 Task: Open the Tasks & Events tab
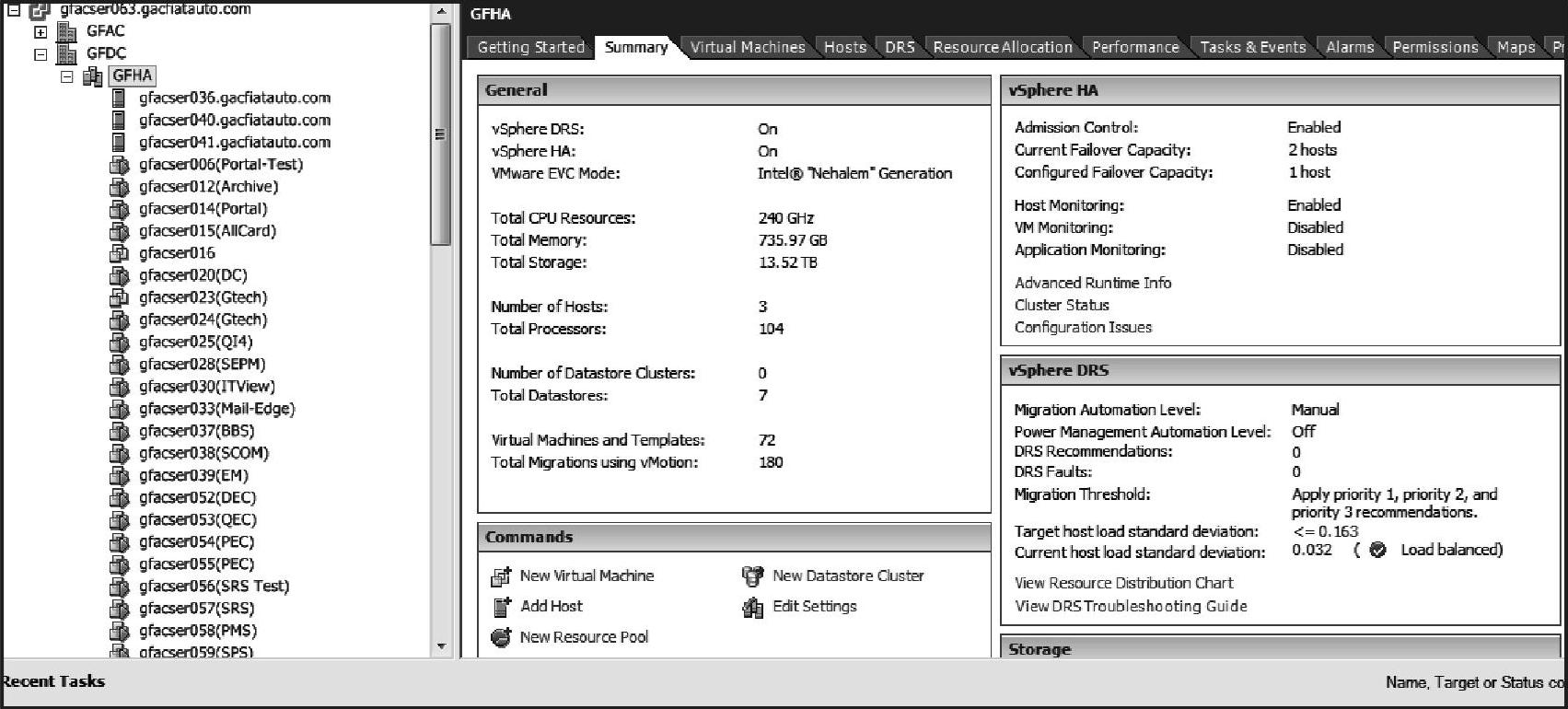tap(1253, 47)
